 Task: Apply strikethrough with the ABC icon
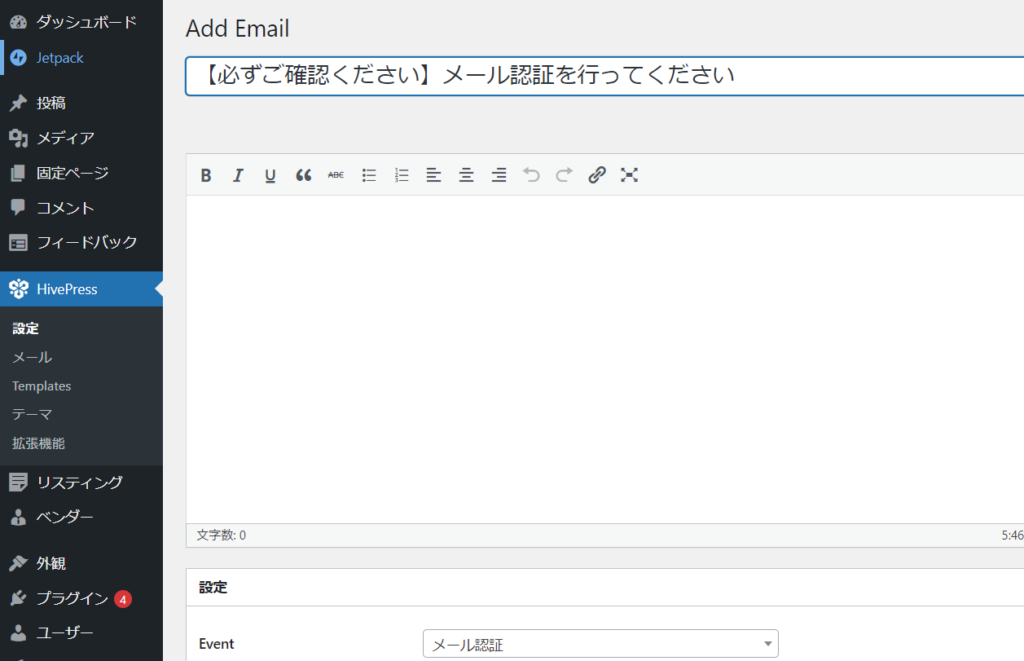coord(336,175)
